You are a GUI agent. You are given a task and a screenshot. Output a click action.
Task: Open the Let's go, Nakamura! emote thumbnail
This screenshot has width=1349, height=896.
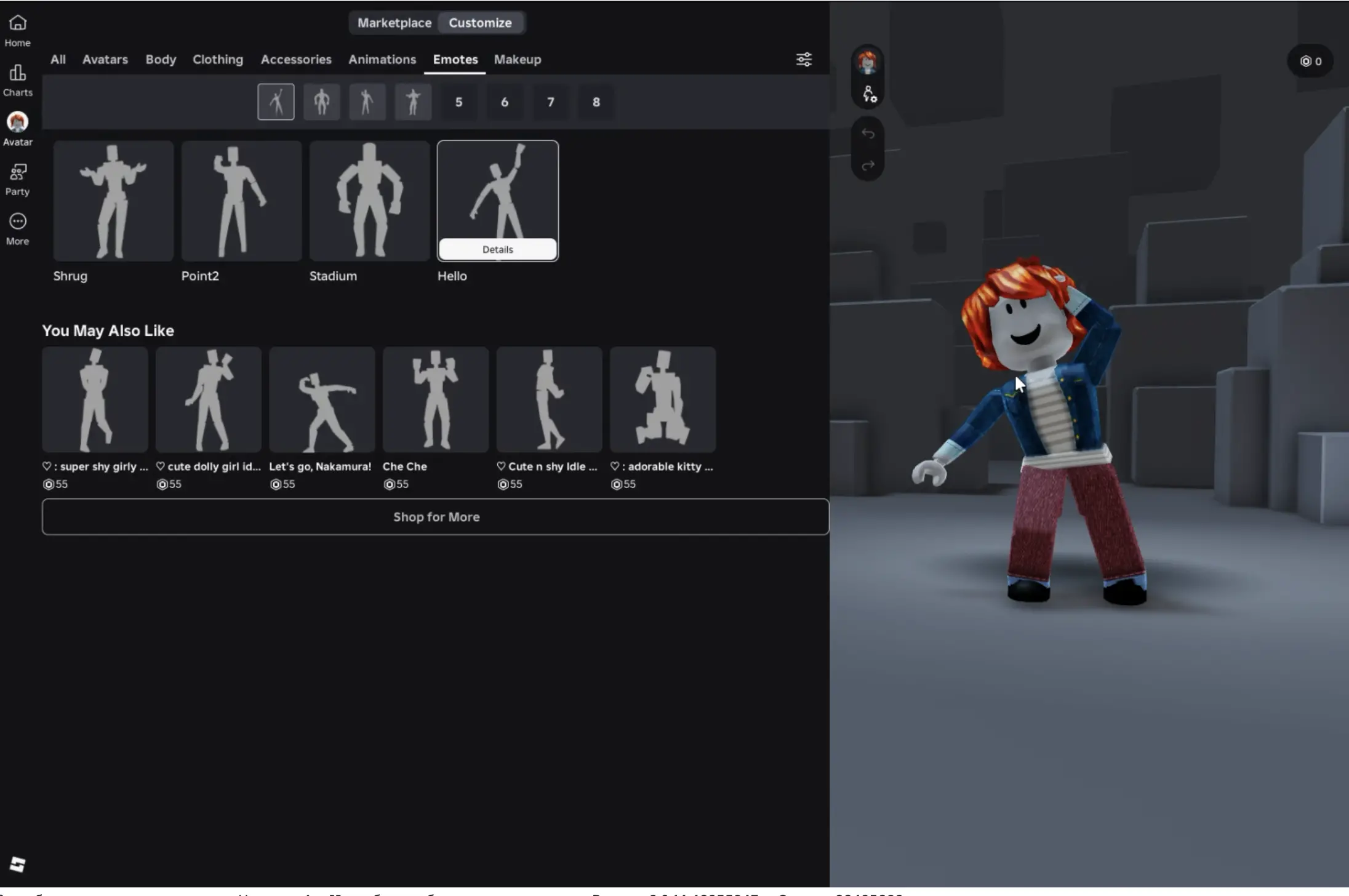(322, 399)
